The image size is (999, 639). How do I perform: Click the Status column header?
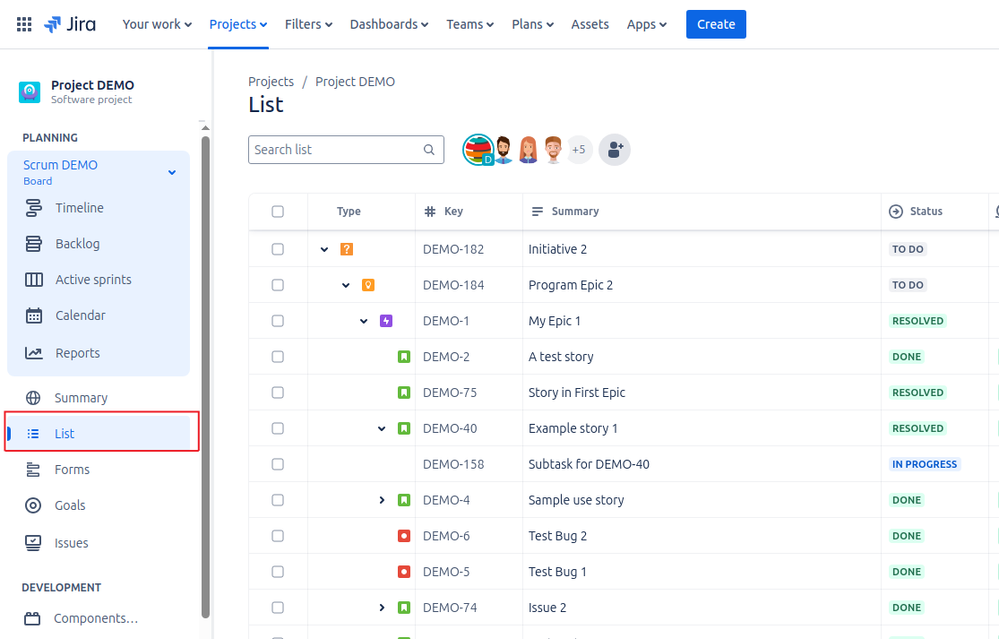point(916,212)
